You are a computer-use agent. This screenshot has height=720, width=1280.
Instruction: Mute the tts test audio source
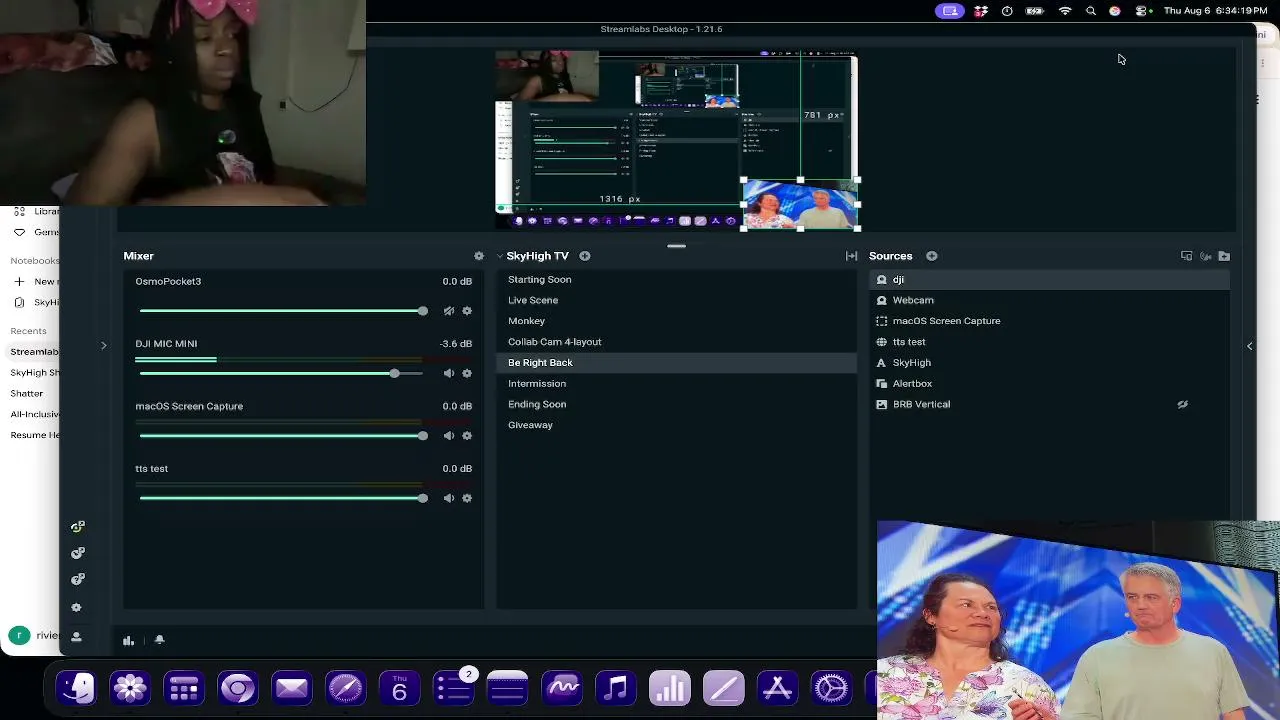tap(449, 498)
